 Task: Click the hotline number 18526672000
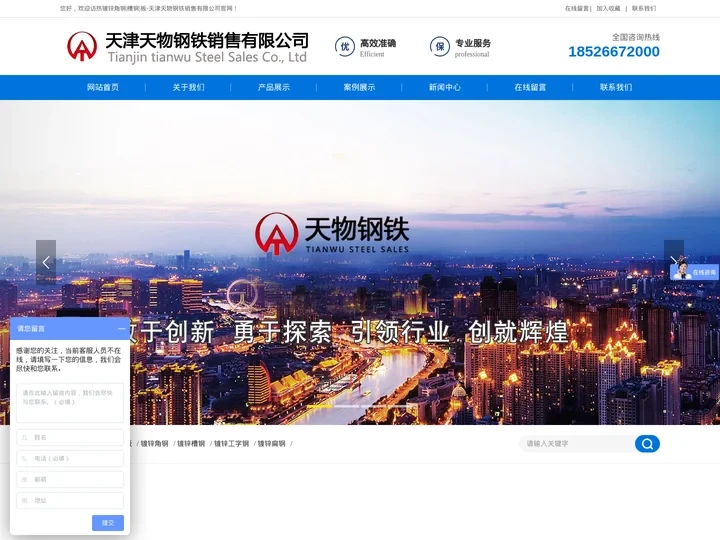click(614, 52)
